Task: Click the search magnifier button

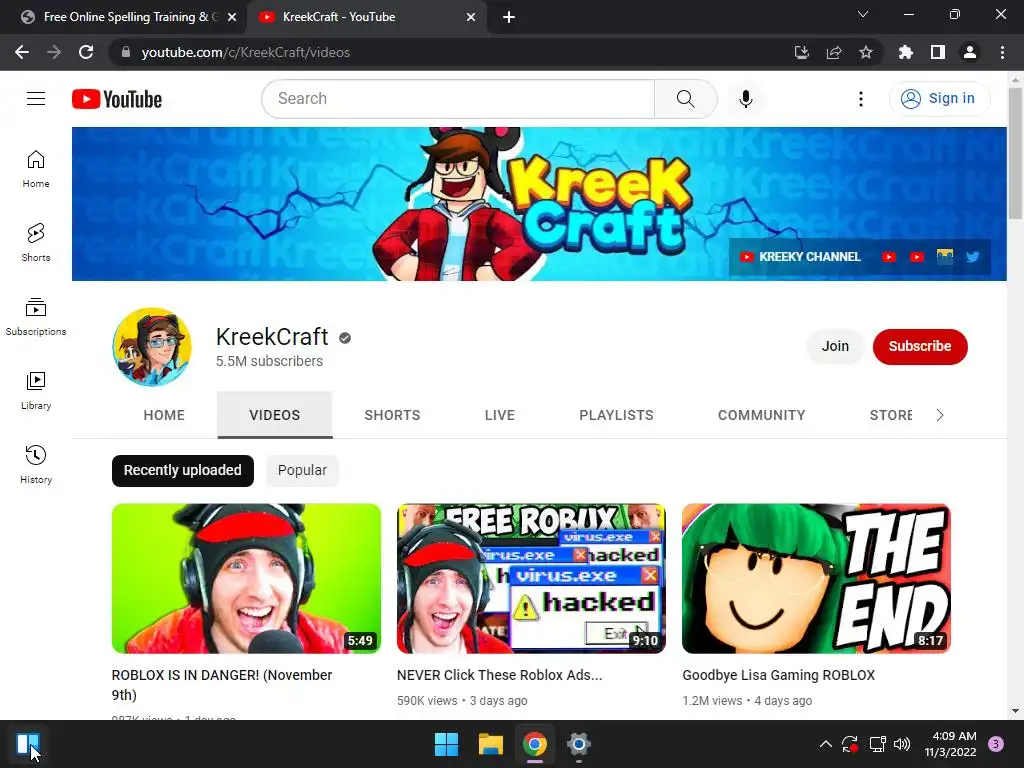Action: [685, 99]
